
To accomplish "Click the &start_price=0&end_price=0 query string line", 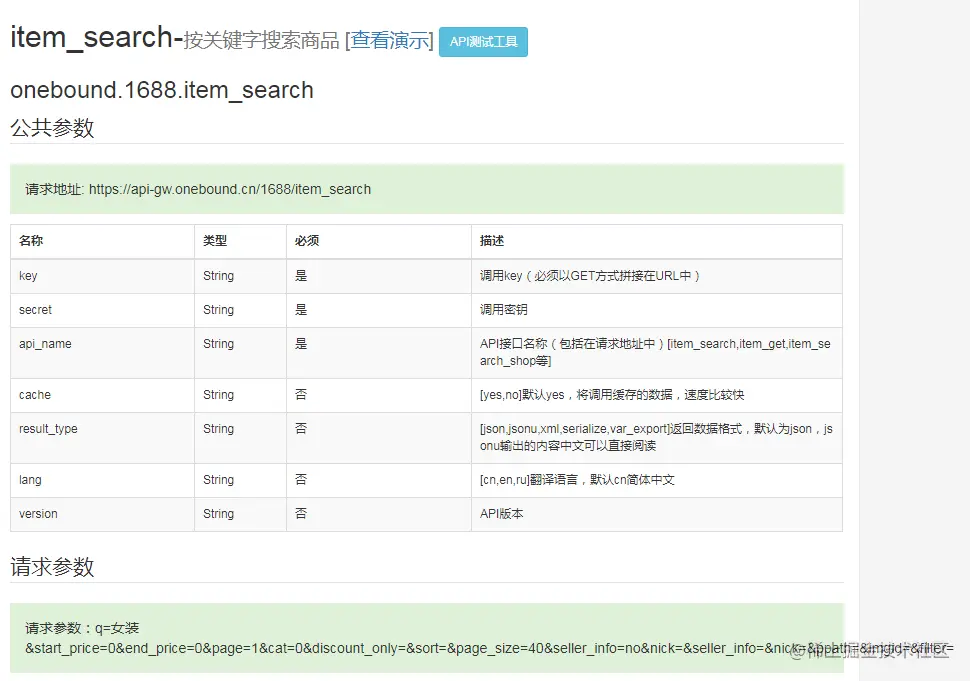I will pos(489,648).
